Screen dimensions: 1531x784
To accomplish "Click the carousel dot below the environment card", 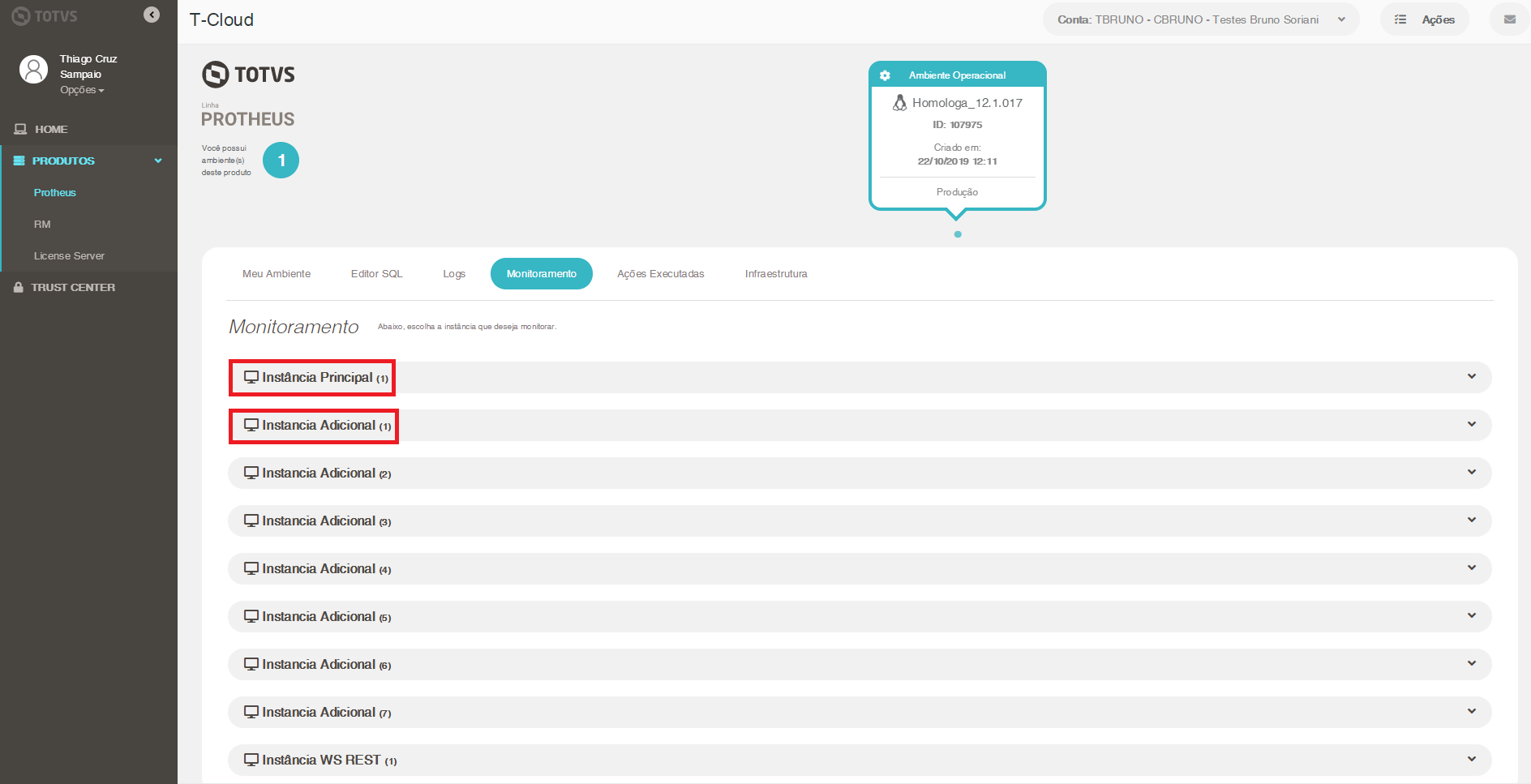I will coord(958,234).
